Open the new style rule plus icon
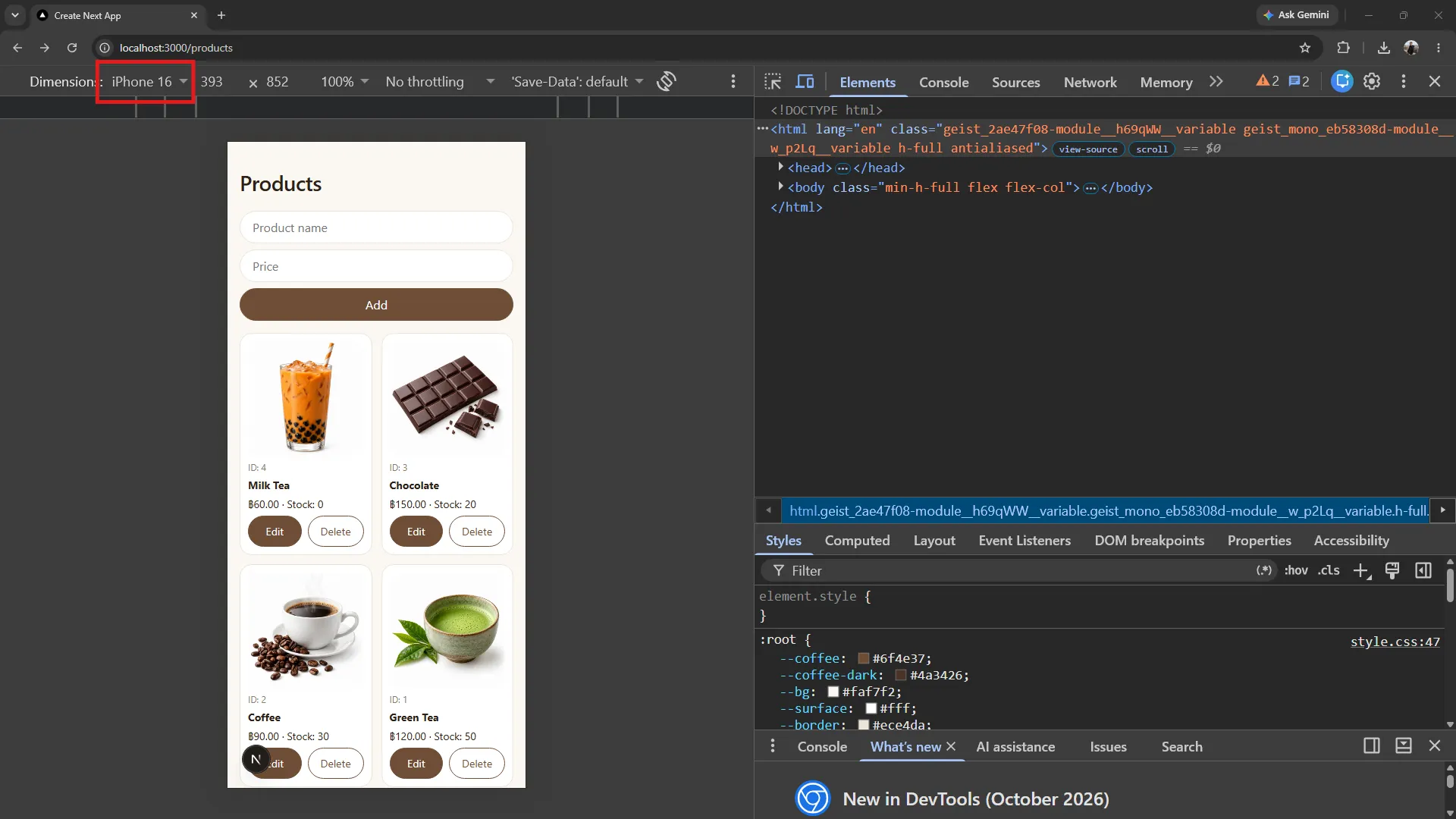Viewport: 1456px width, 819px height. [1362, 571]
